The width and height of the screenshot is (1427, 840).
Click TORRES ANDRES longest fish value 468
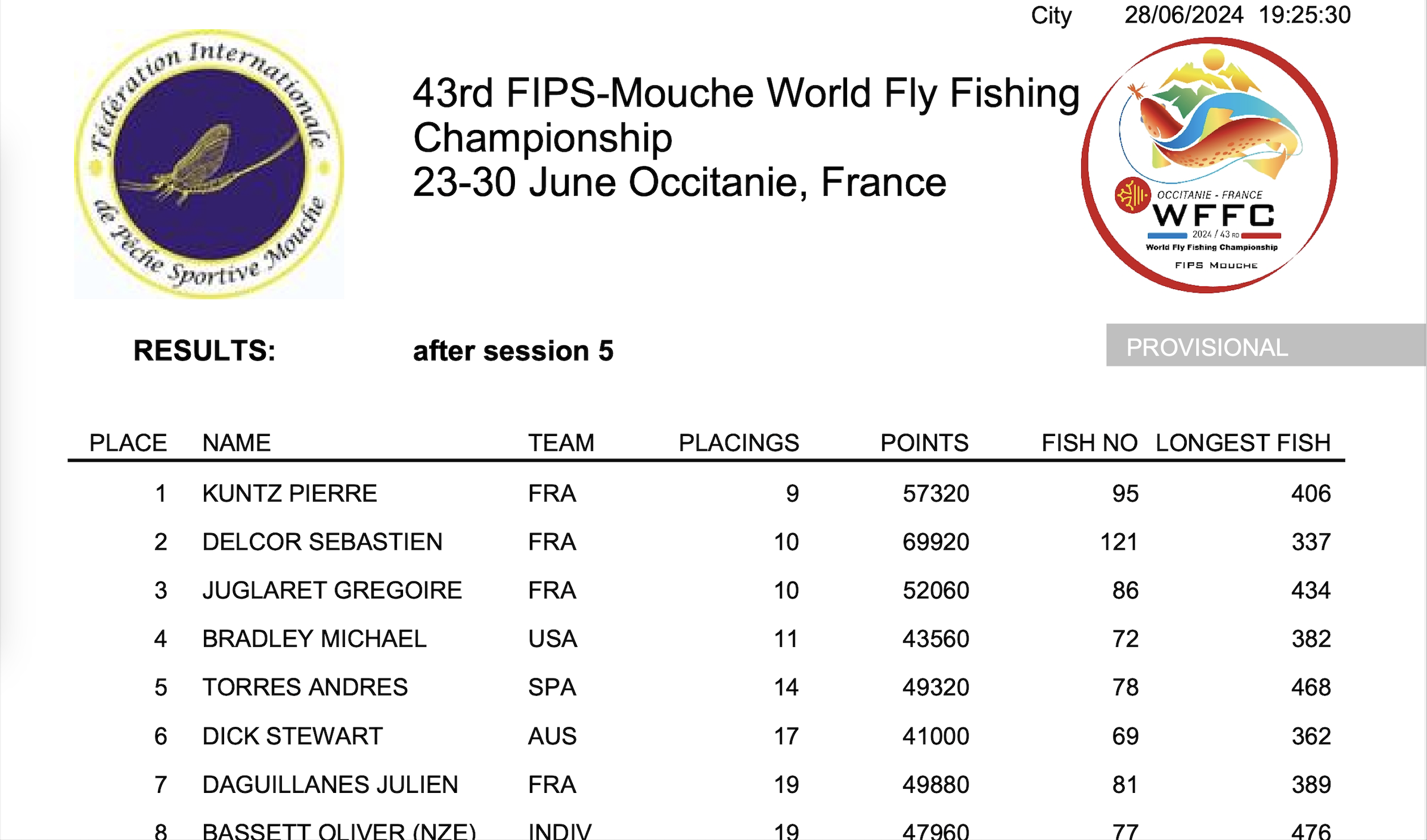click(1311, 687)
